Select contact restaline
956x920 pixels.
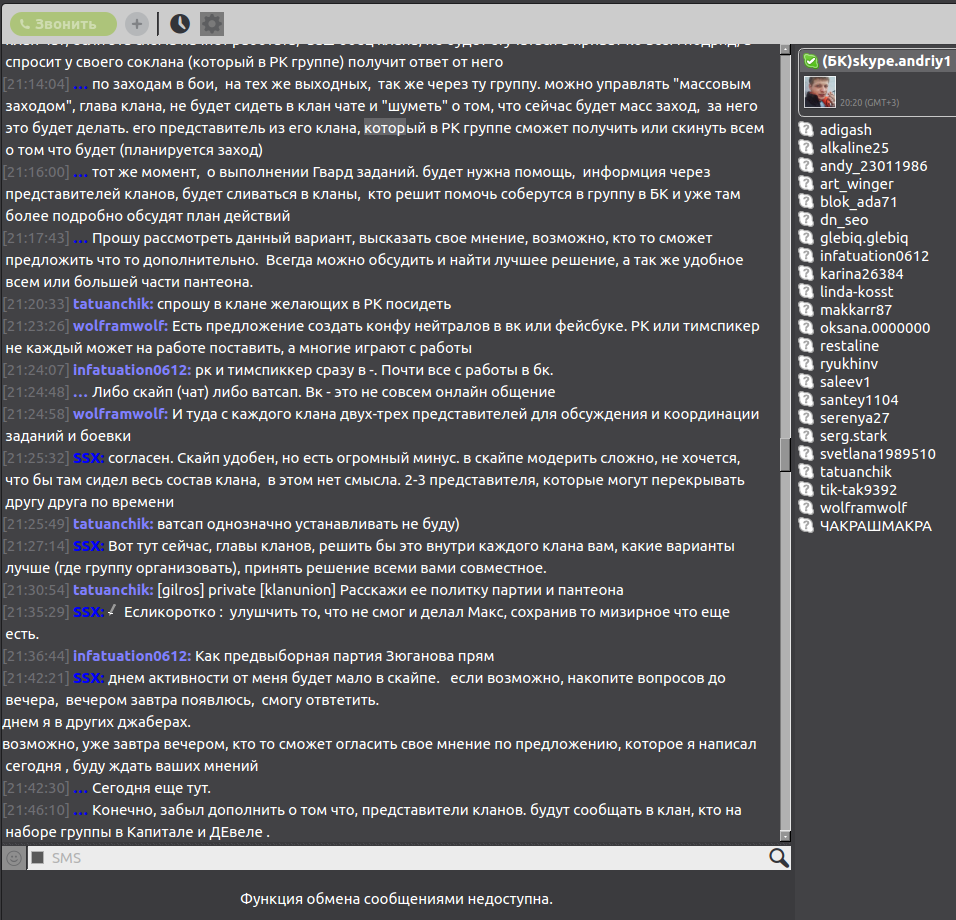pos(849,346)
